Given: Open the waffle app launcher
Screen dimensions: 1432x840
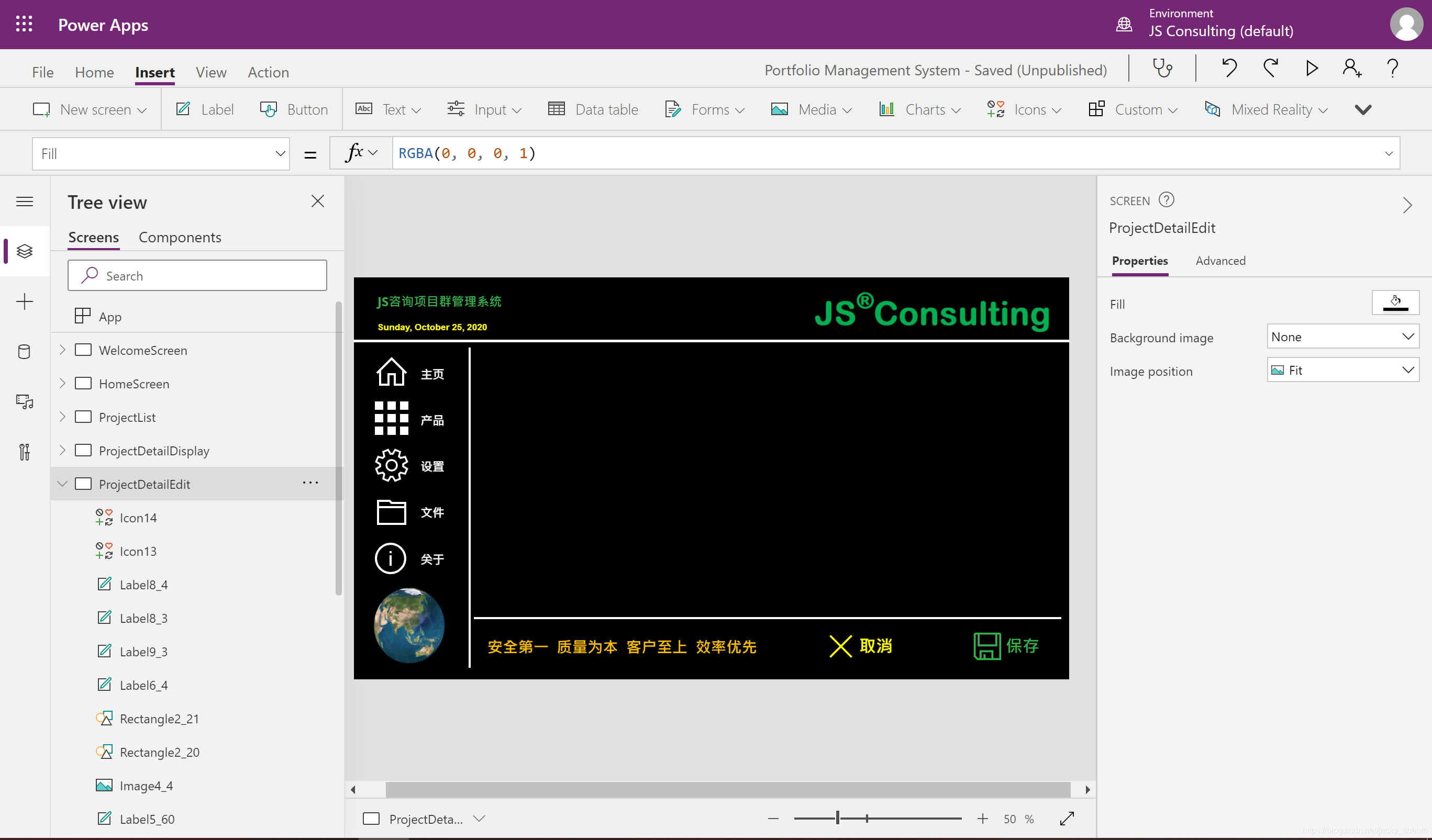Looking at the screenshot, I should 24,25.
